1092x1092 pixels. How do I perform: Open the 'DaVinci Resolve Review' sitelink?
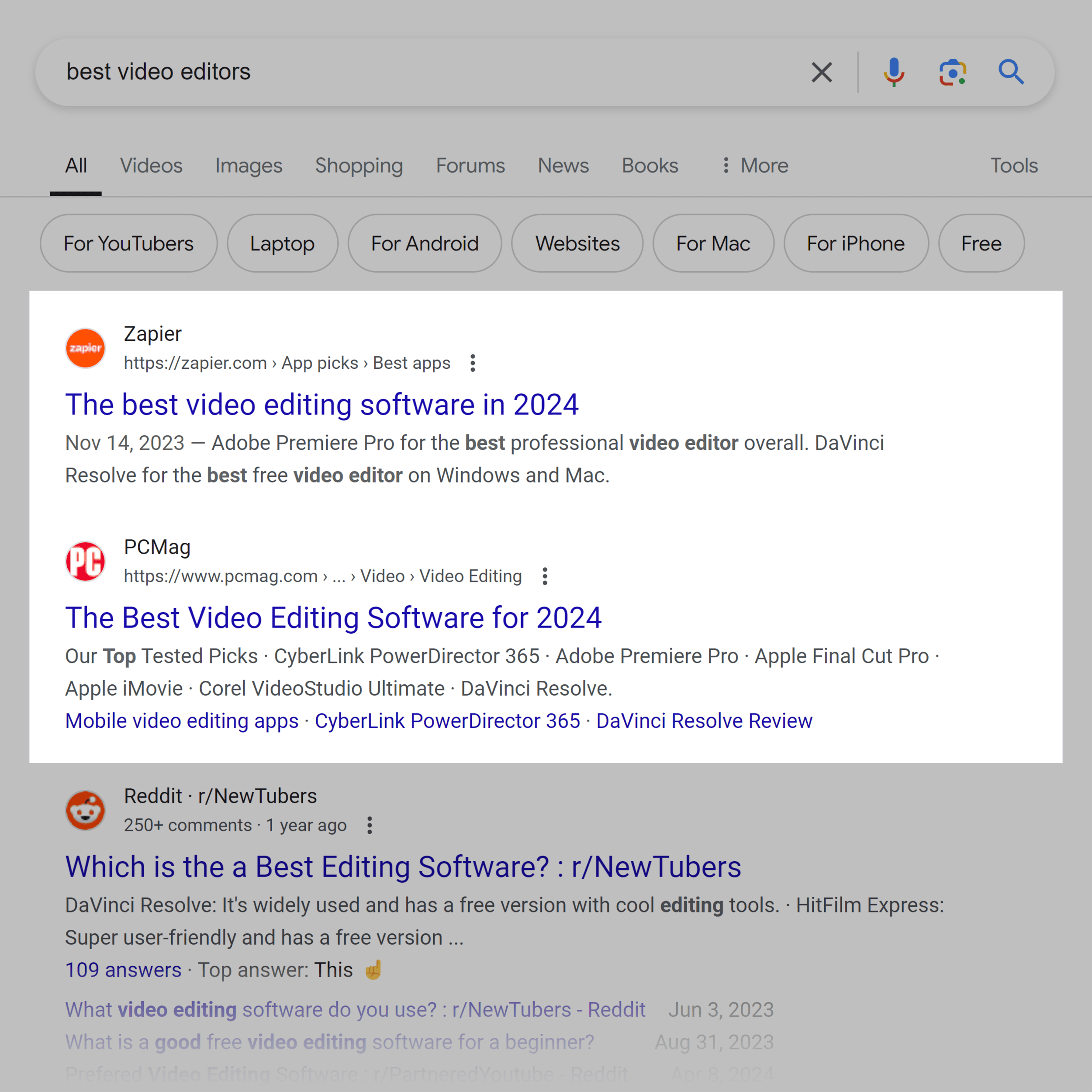click(x=704, y=721)
